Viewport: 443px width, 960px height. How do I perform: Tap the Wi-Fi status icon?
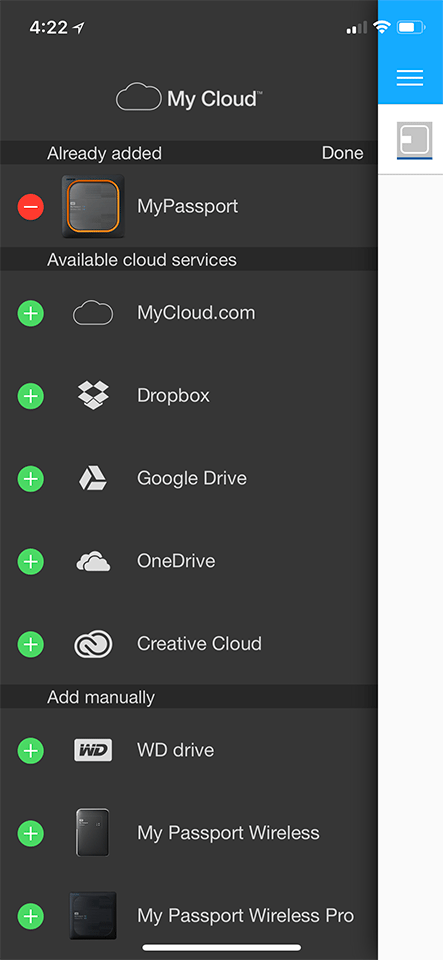(382, 28)
